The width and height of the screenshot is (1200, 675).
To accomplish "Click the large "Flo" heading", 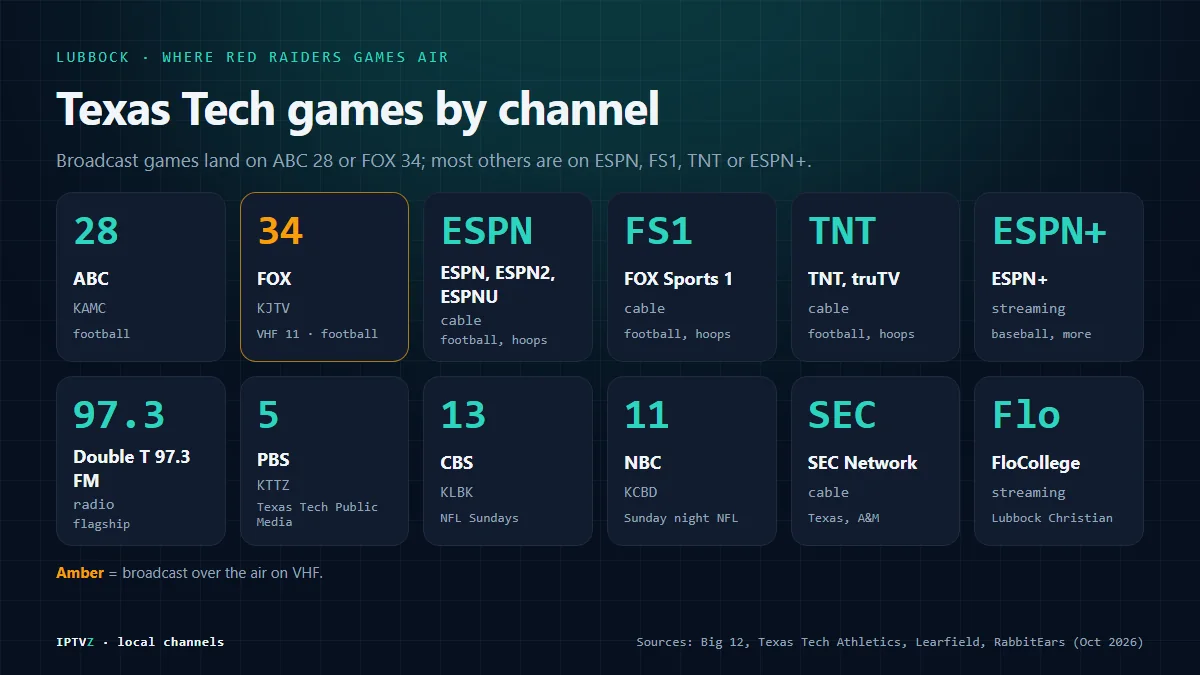I will pyautogui.click(x=1026, y=415).
